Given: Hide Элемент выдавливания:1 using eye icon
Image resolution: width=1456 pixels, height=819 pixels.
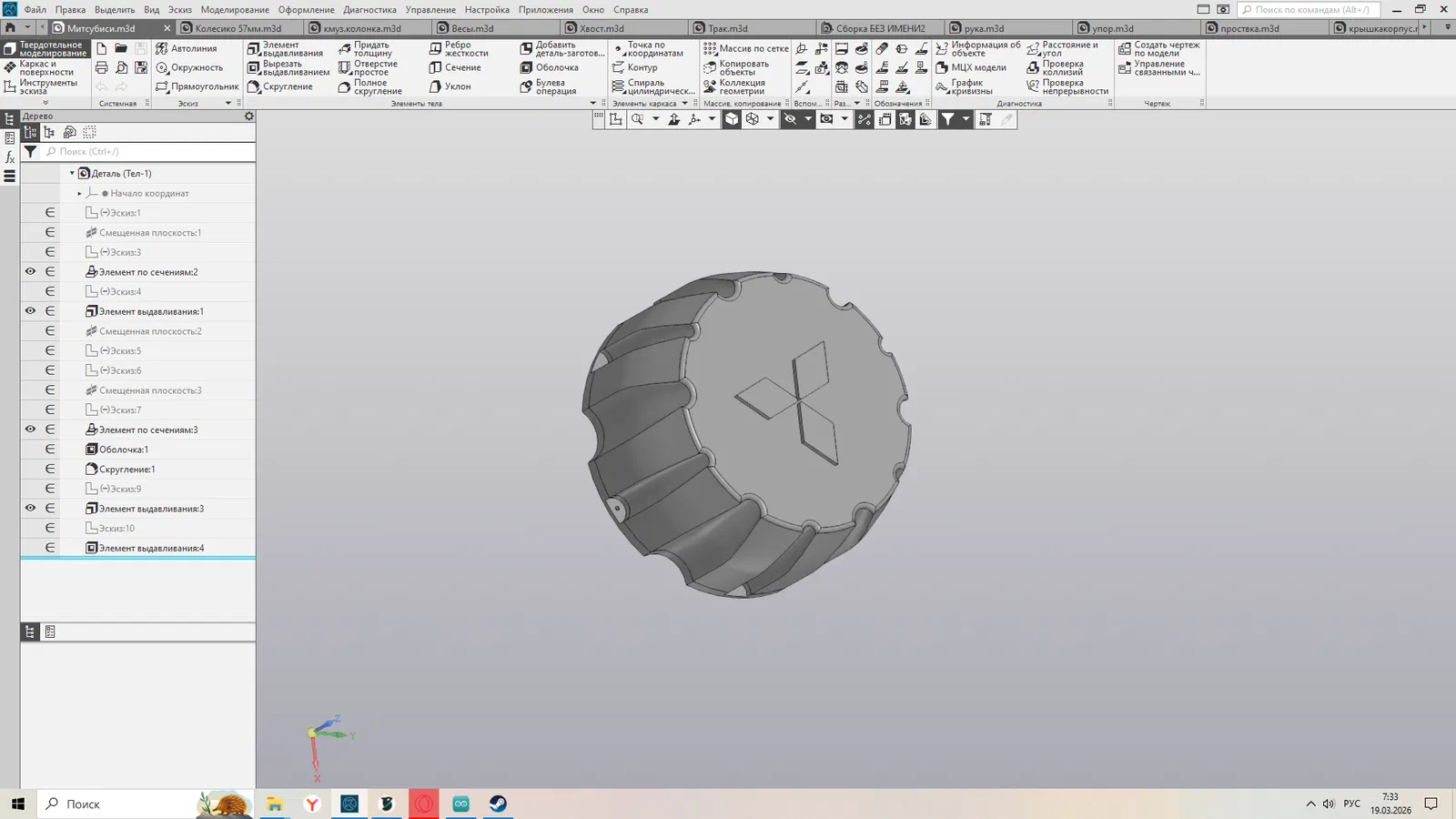Looking at the screenshot, I should point(30,311).
